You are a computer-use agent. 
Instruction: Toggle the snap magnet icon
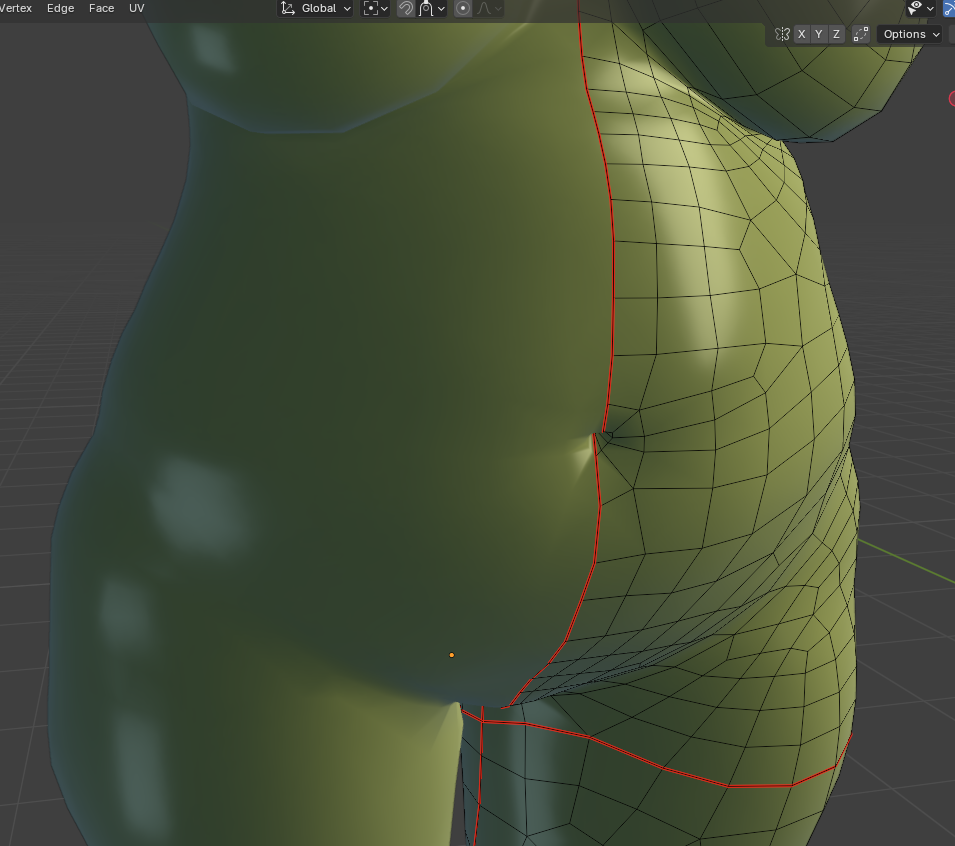click(x=406, y=9)
